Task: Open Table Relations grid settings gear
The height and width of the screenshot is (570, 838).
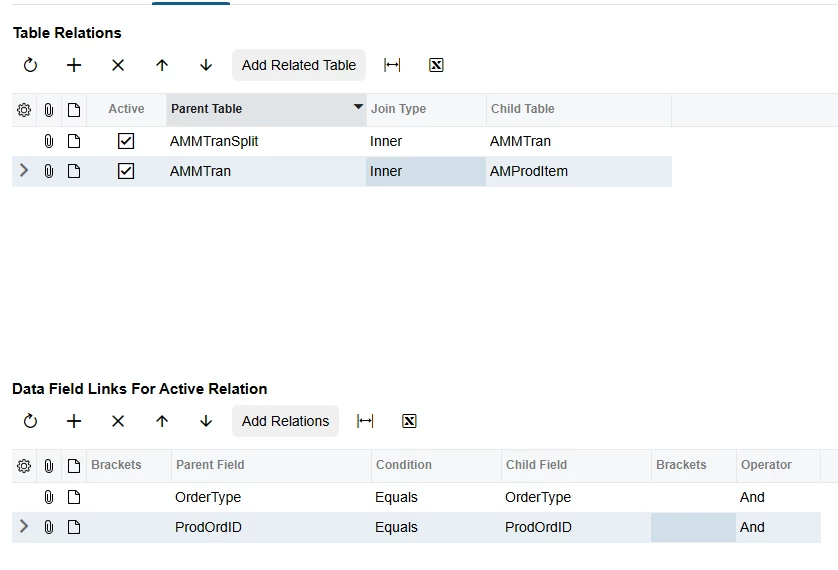Action: 24,110
